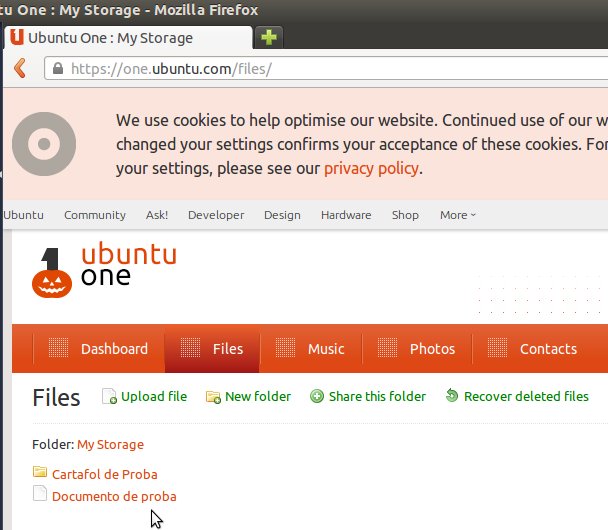Screen dimensions: 608x530
Task: Go to the Photos tab
Action: [417, 349]
